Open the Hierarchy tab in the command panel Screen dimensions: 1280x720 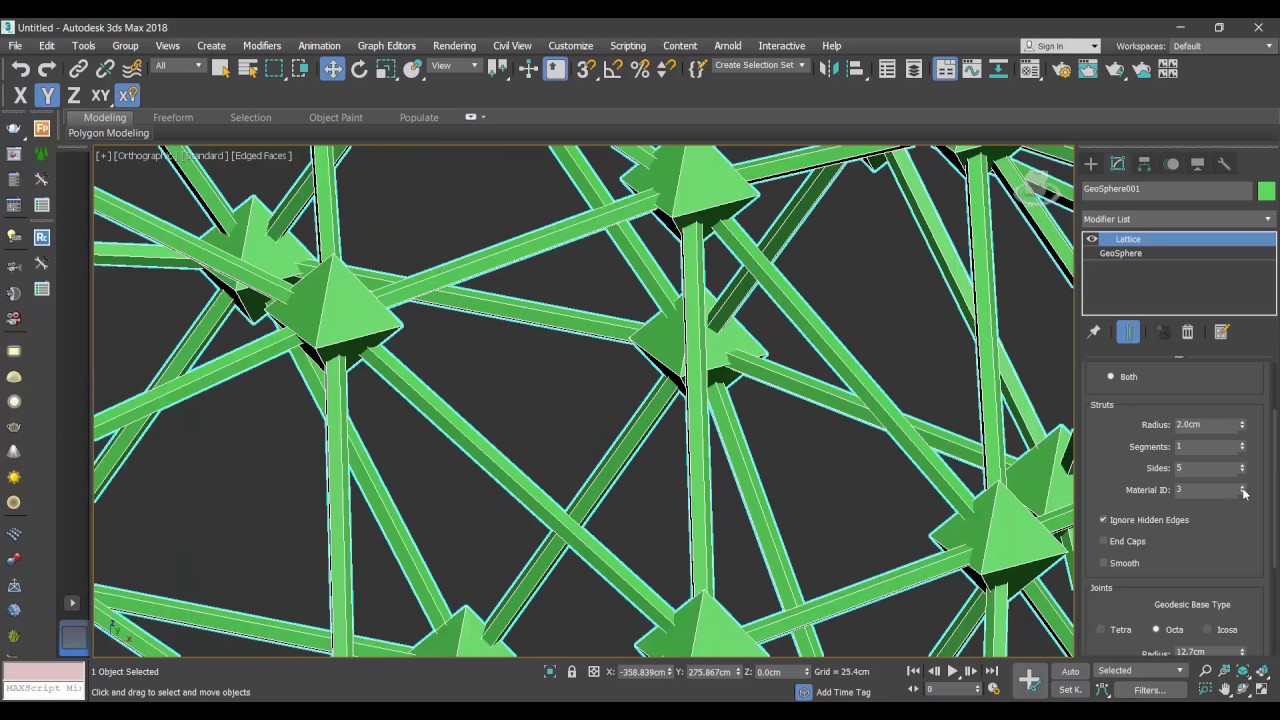[1144, 164]
